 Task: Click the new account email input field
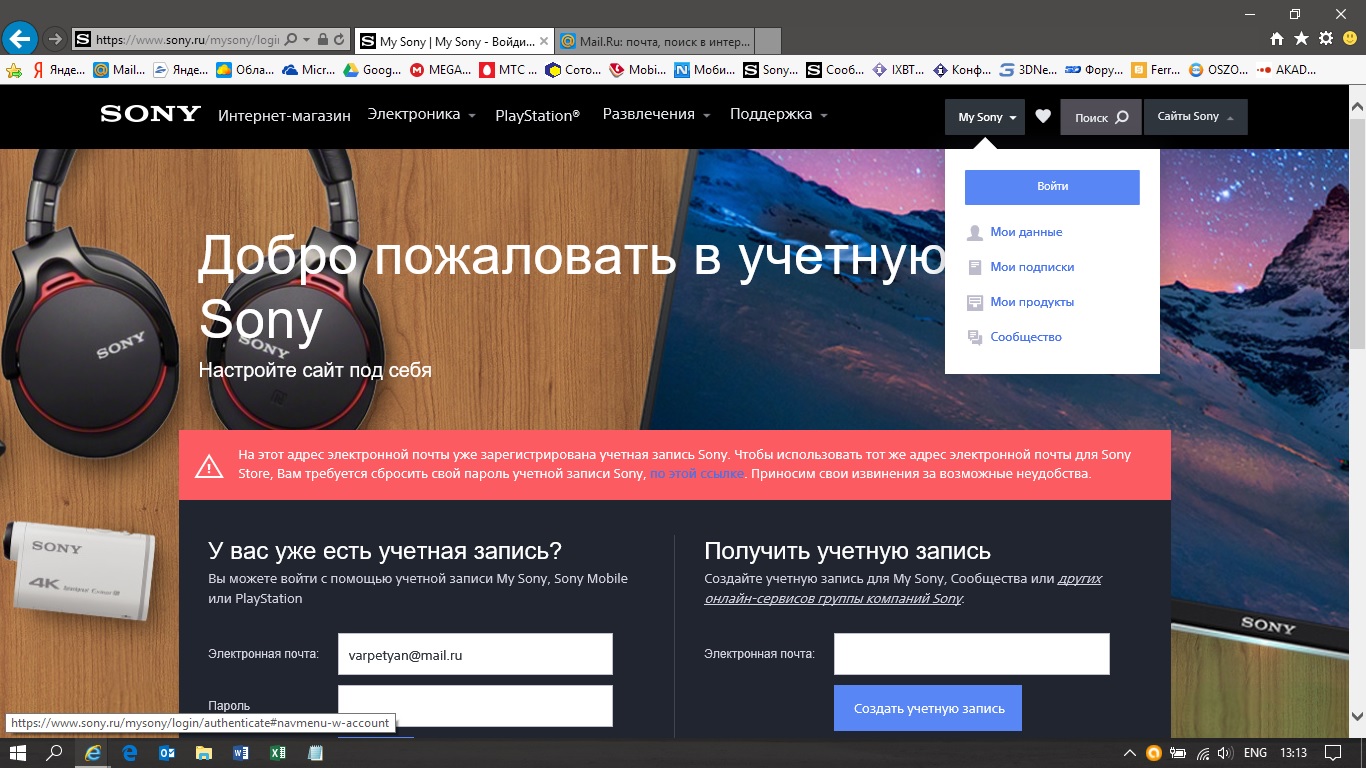(970, 653)
